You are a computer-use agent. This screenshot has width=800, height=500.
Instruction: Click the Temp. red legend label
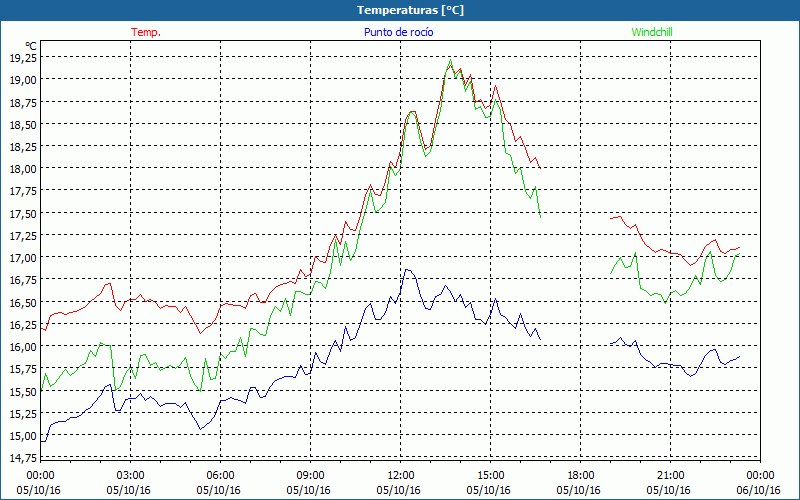point(146,32)
